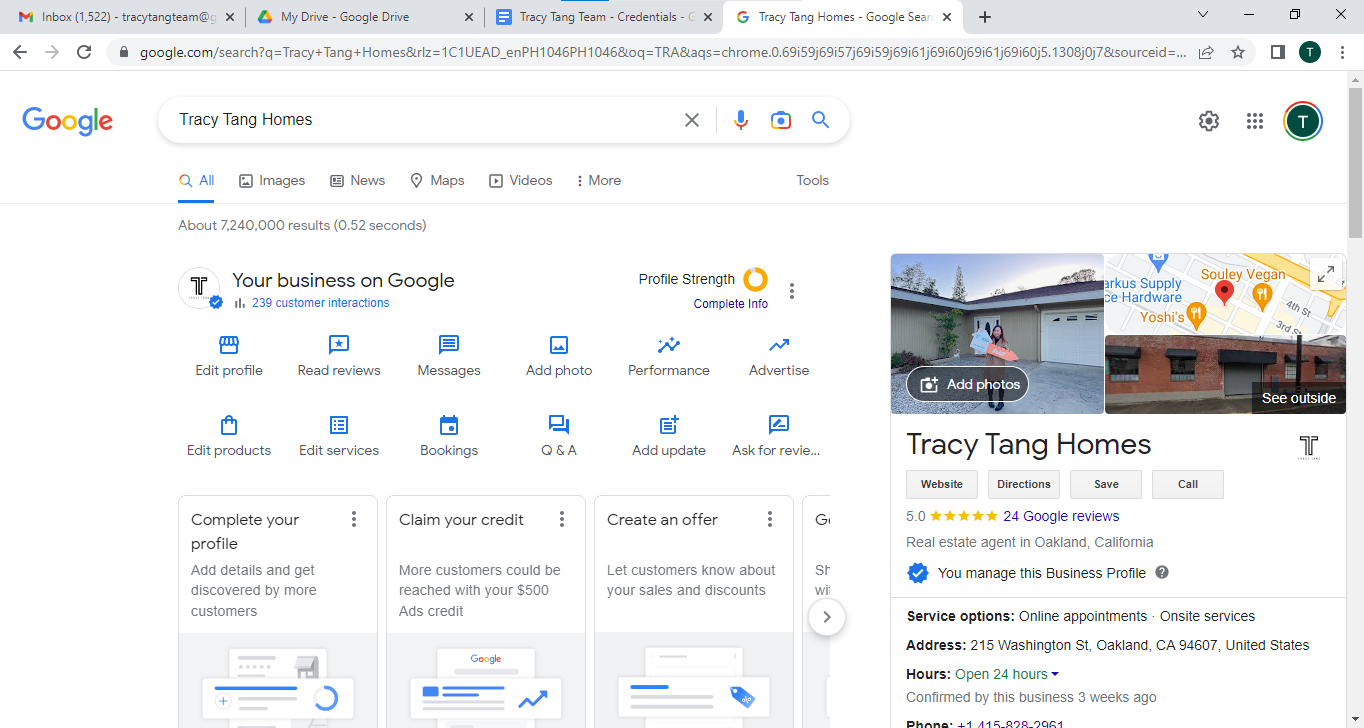Click Profile Strength progress ring

point(756,279)
